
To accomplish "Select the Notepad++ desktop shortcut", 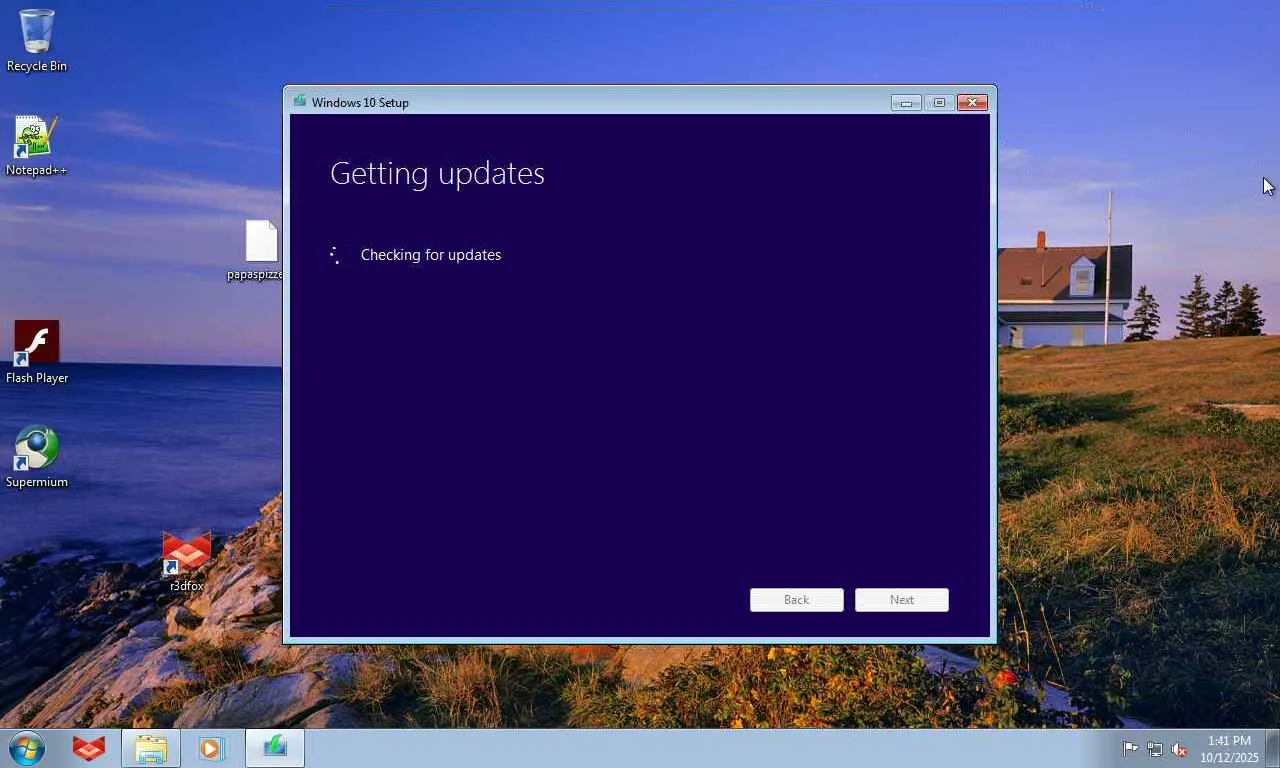I will coord(36,146).
